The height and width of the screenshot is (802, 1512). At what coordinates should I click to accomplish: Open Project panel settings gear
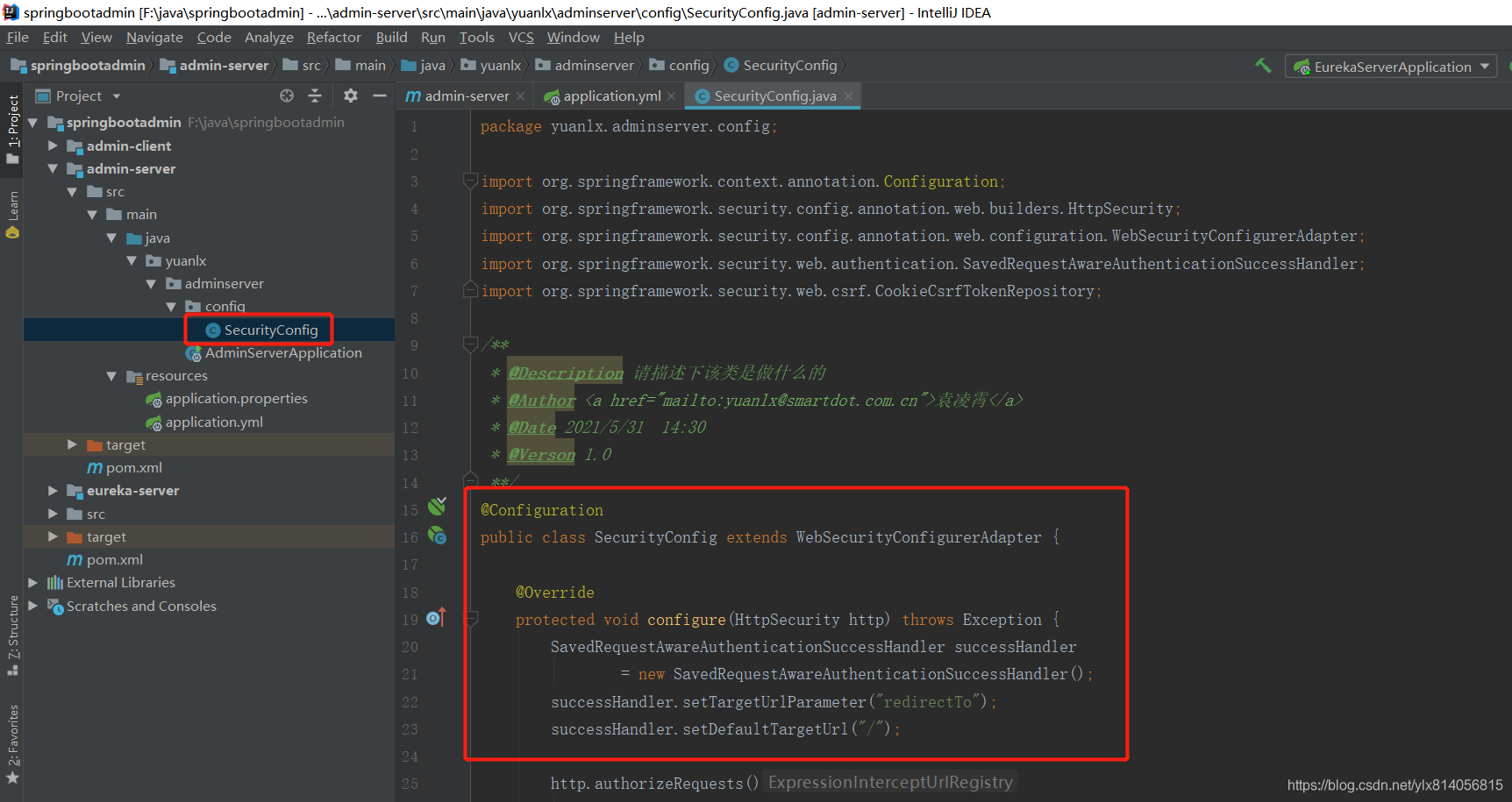[351, 96]
